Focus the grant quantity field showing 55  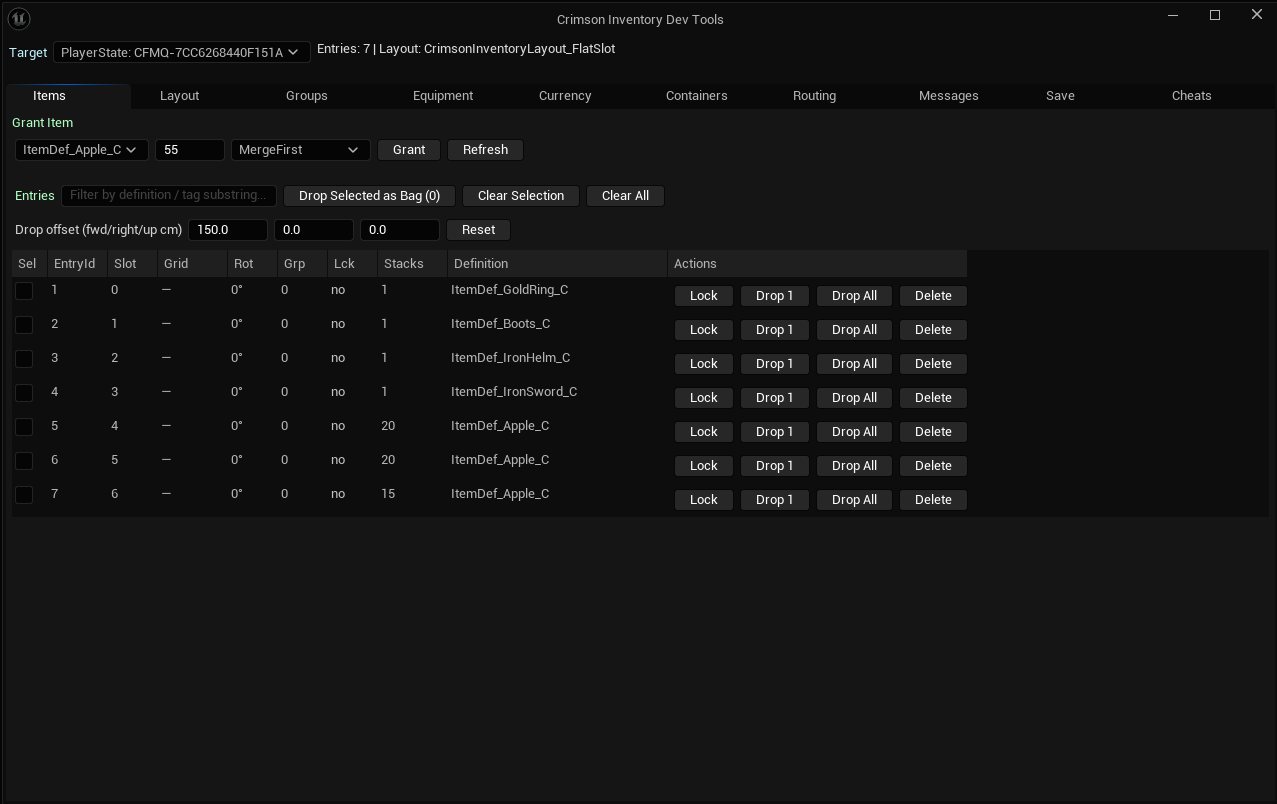(190, 150)
